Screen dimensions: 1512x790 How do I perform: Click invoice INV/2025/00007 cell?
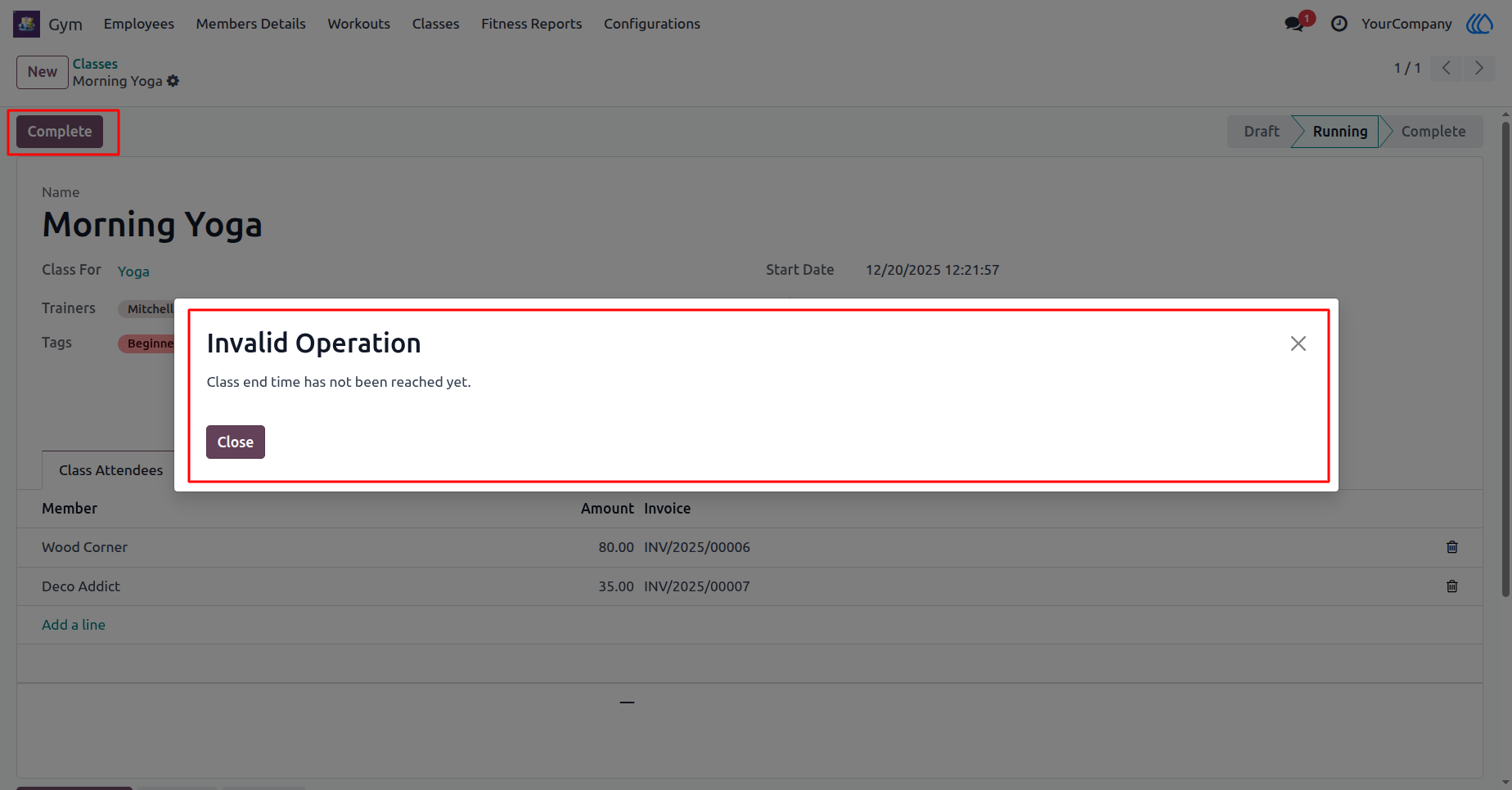point(697,586)
